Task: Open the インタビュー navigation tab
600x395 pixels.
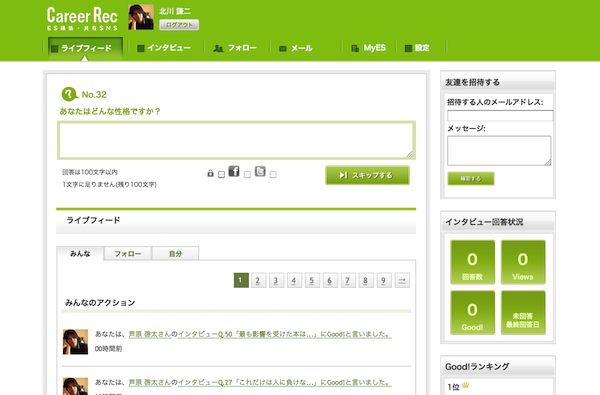Action: pyautogui.click(x=164, y=48)
